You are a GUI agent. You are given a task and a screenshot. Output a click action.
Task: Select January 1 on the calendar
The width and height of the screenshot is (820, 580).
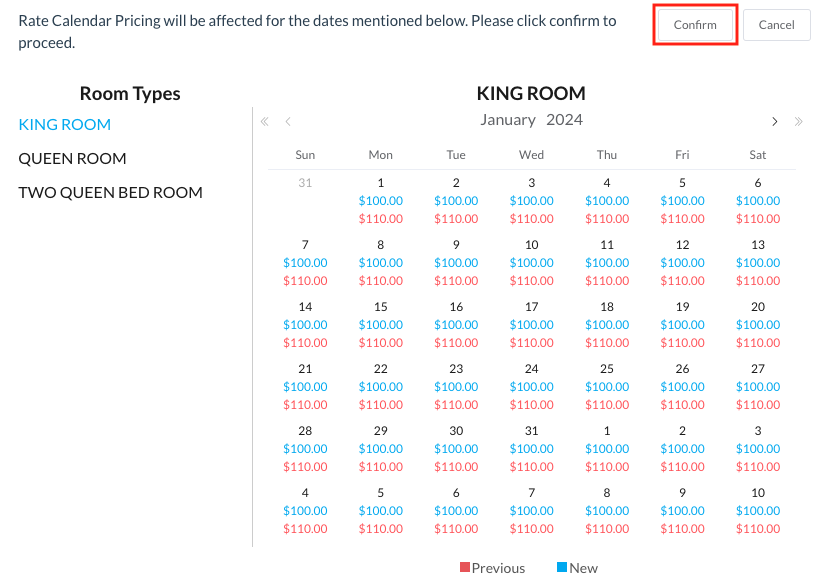(x=381, y=183)
